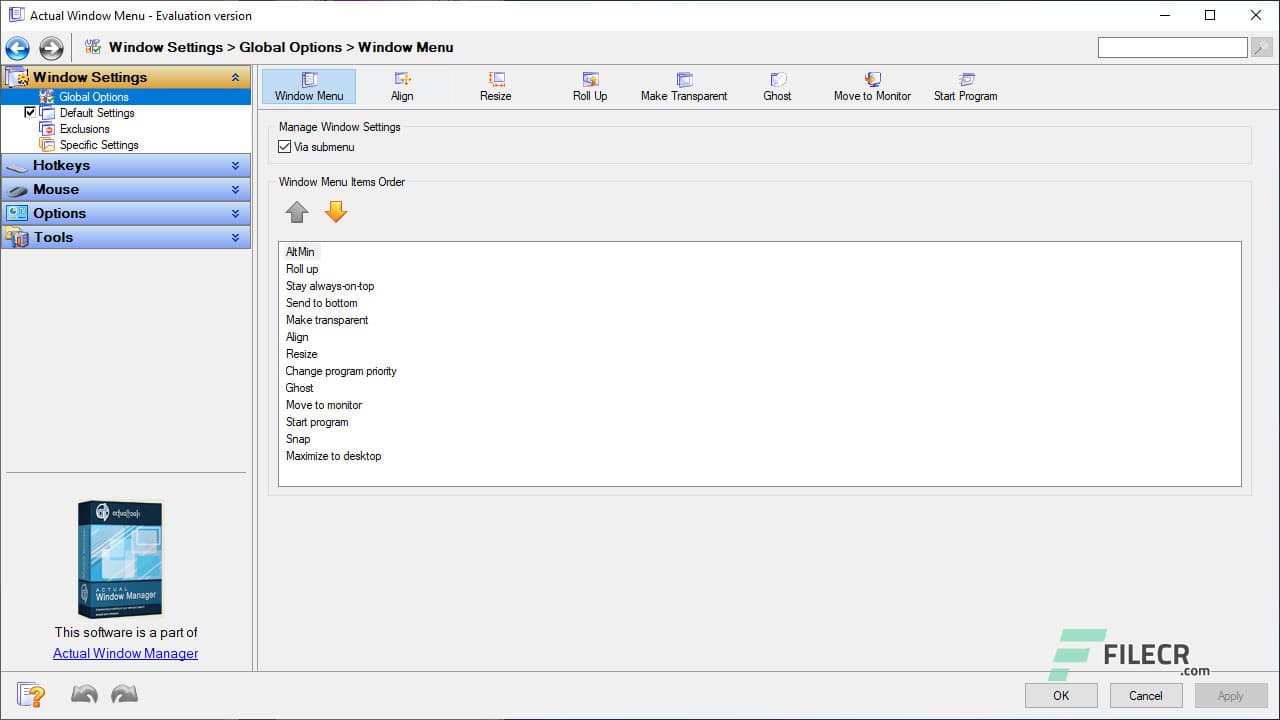
Task: Select Exclusions in the sidebar
Action: click(84, 128)
